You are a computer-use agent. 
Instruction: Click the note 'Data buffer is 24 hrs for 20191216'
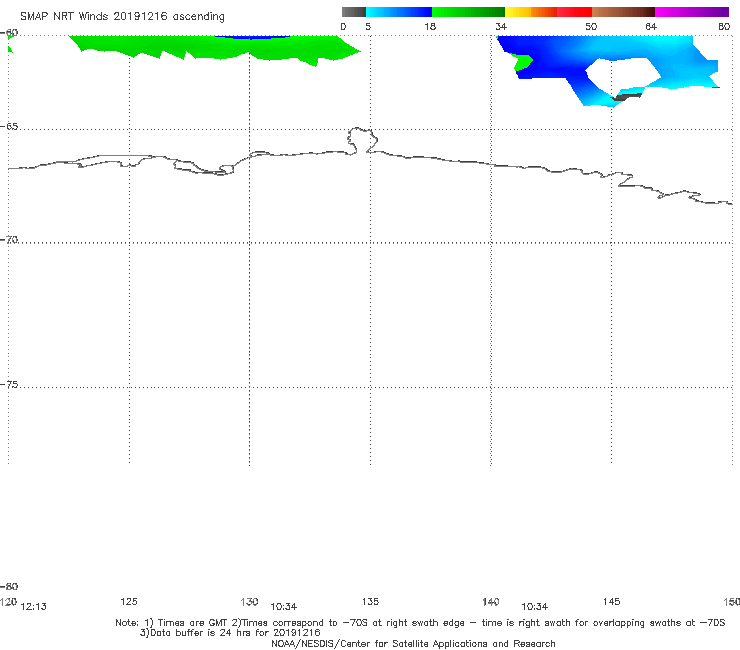230,633
